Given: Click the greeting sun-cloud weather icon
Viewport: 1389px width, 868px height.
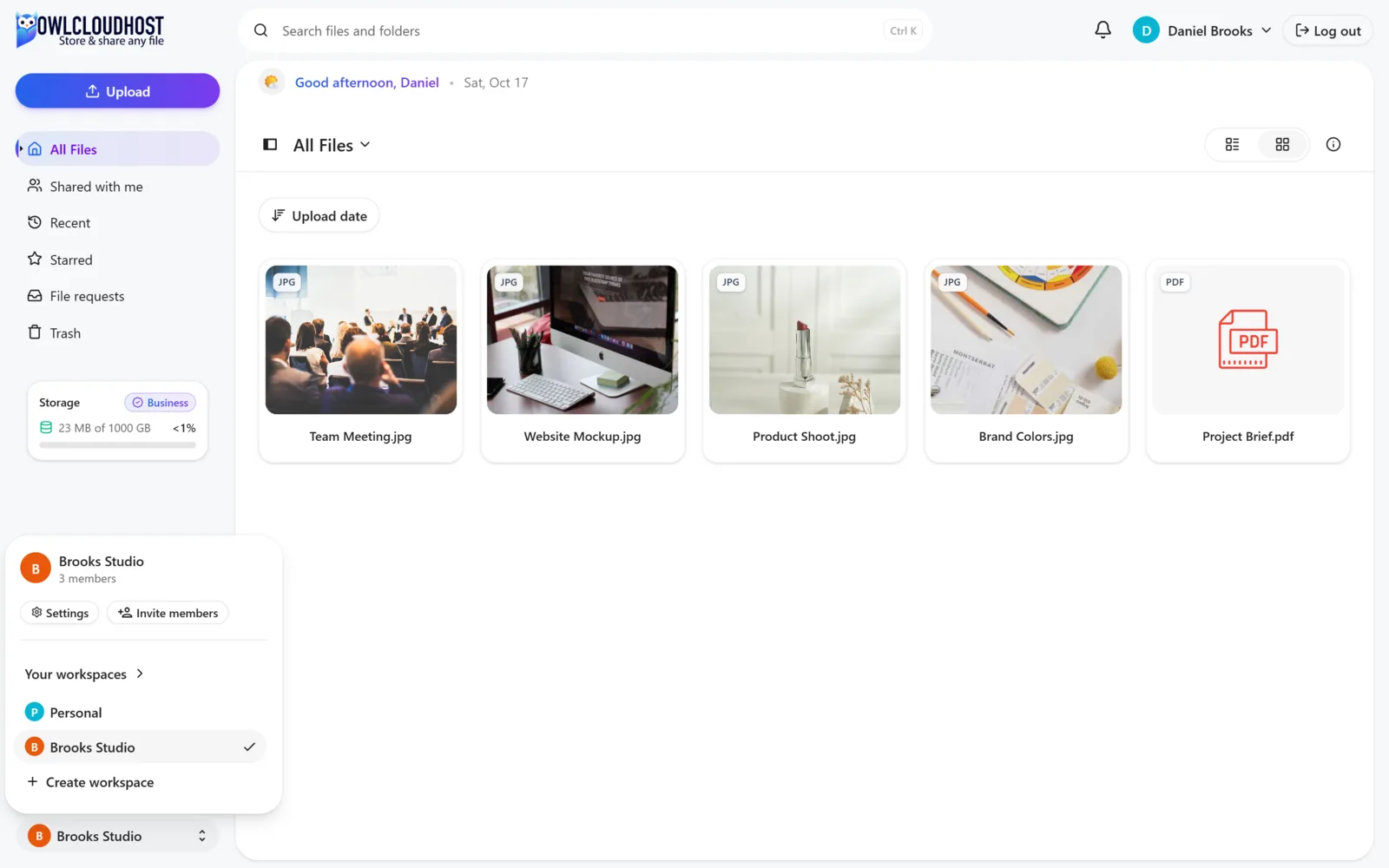Looking at the screenshot, I should [272, 82].
